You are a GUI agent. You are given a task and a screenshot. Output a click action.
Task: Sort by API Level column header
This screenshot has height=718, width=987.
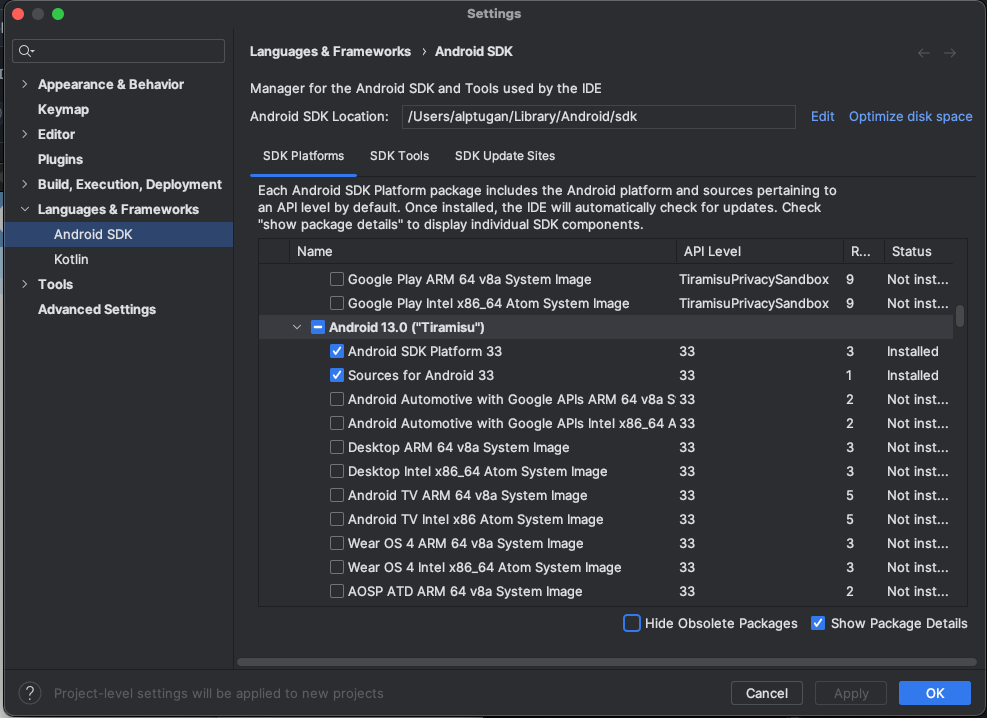(760, 251)
